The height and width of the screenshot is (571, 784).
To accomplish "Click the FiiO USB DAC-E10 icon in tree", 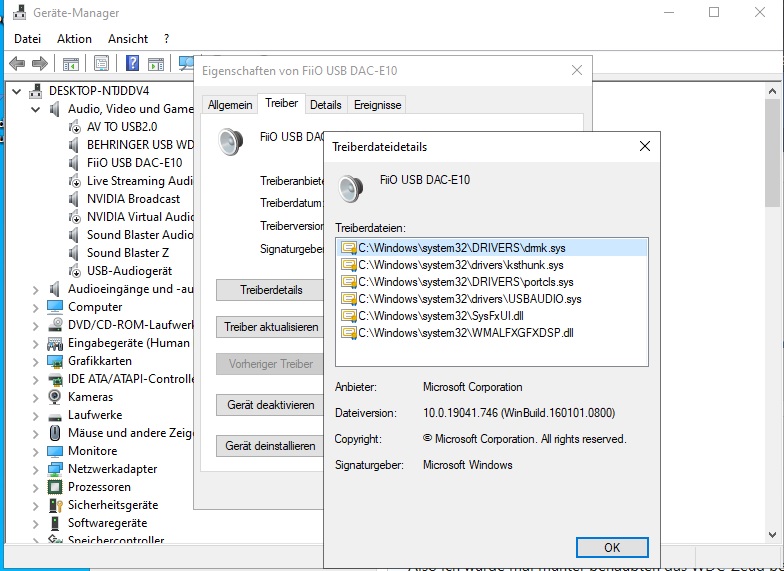I will click(x=74, y=163).
